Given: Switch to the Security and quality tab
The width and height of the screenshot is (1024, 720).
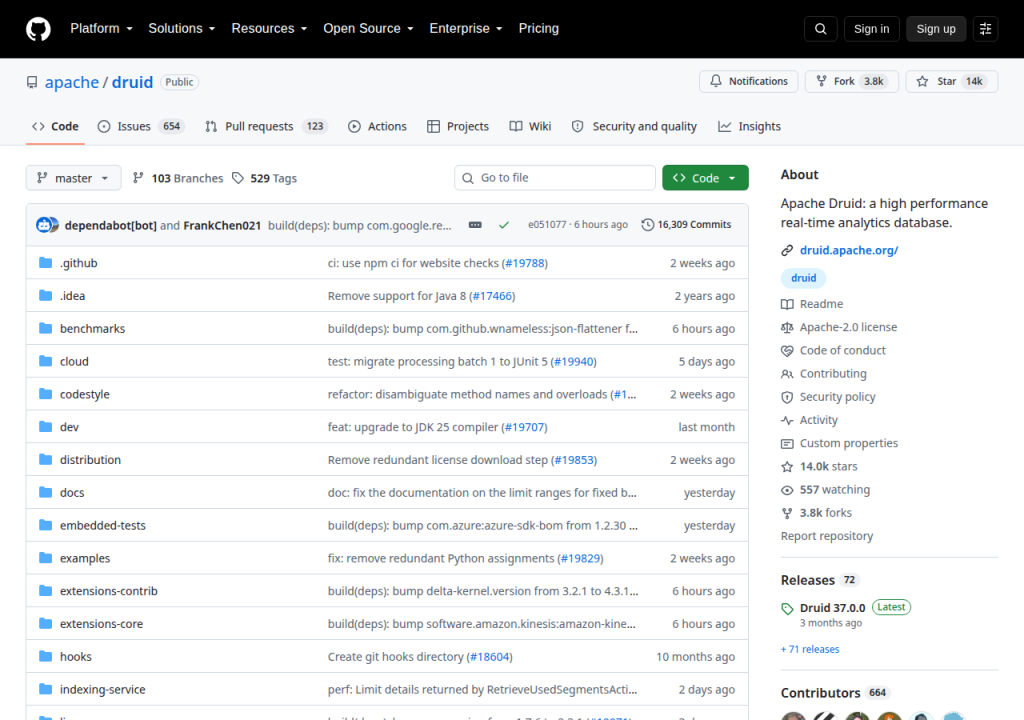Looking at the screenshot, I should [x=633, y=126].
